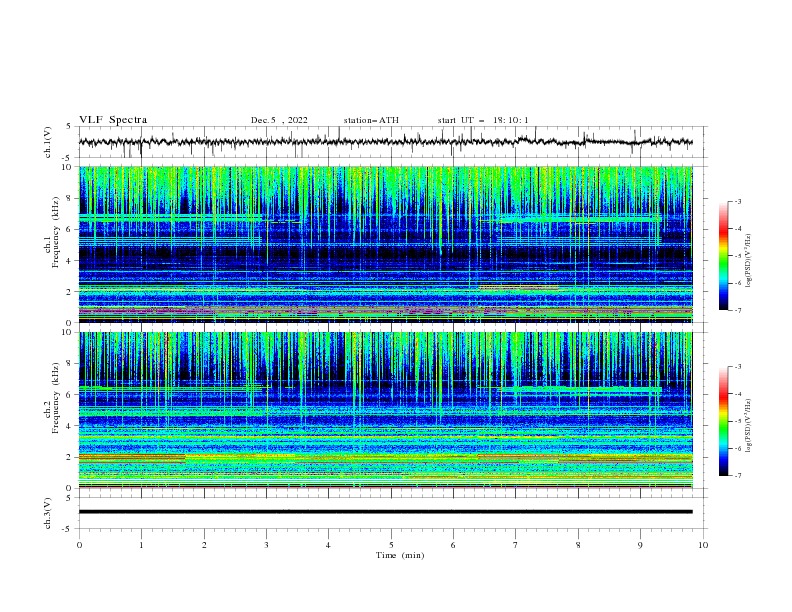792x612 pixels.
Task: Click the upper PSD color bar
Action: (x=724, y=255)
